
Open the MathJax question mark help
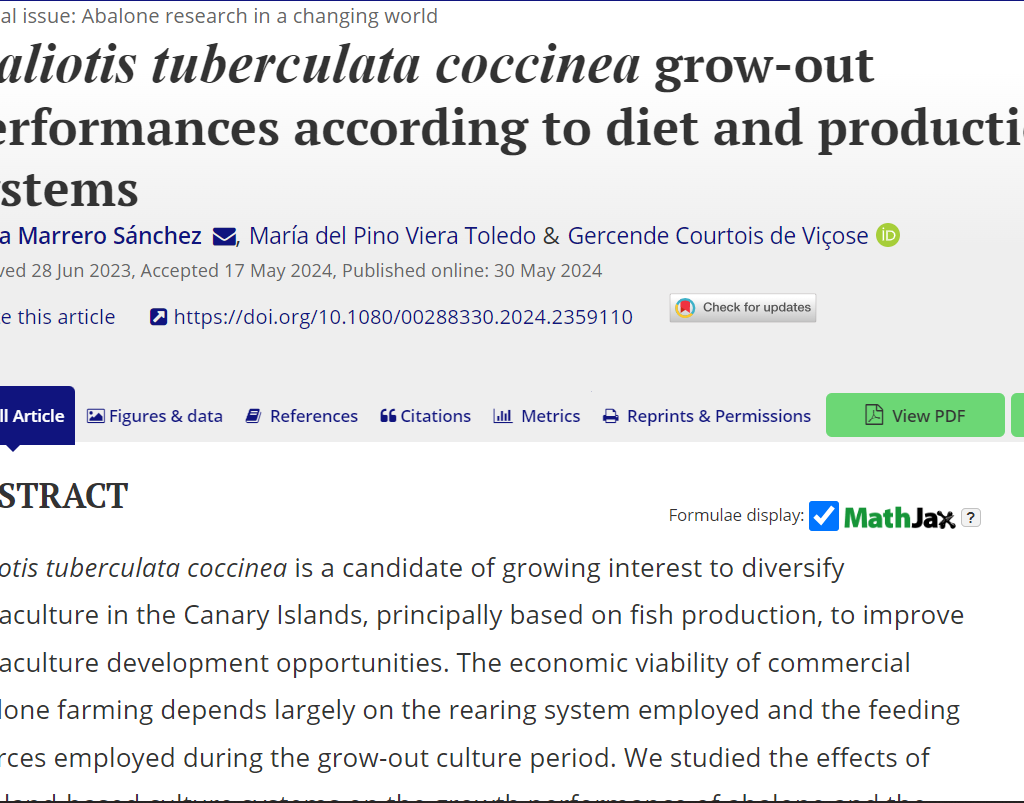971,517
